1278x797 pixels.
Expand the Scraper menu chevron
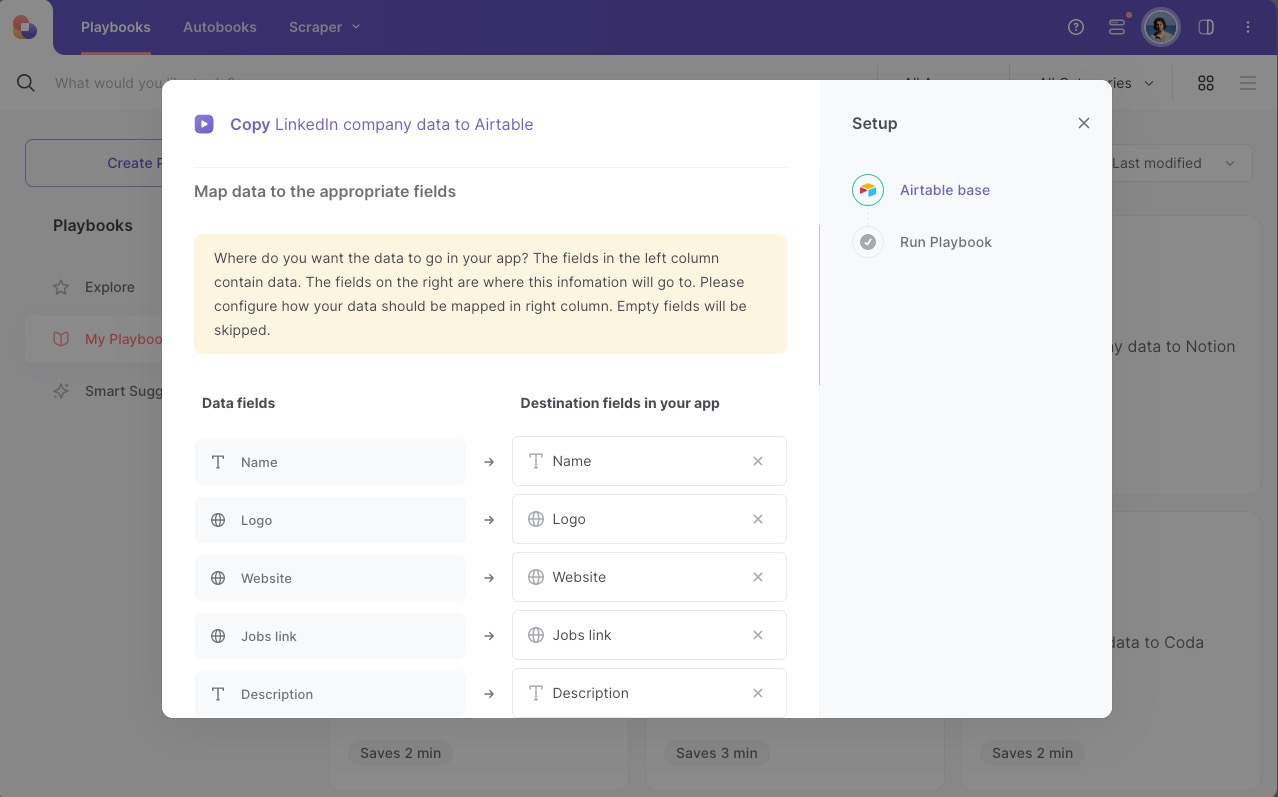click(357, 27)
